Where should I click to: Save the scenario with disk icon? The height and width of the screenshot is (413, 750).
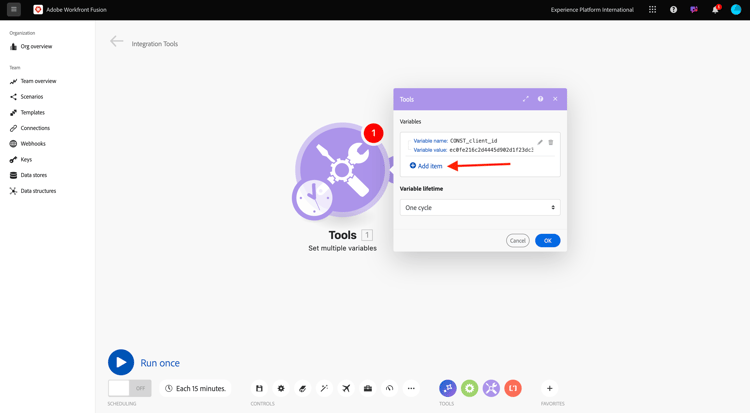point(259,389)
